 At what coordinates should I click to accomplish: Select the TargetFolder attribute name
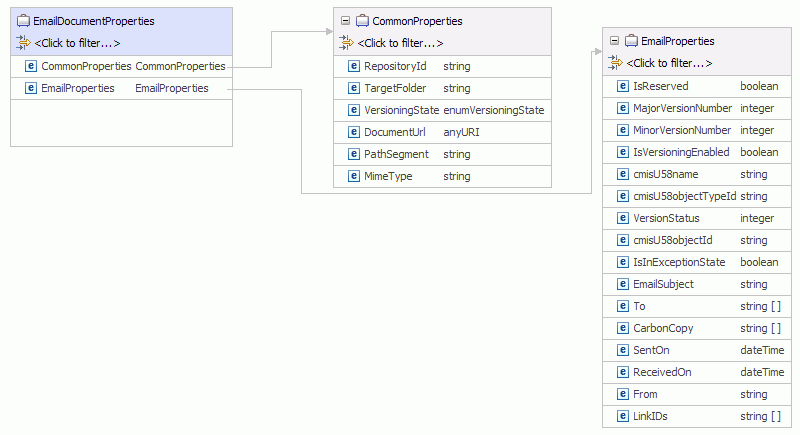point(395,88)
